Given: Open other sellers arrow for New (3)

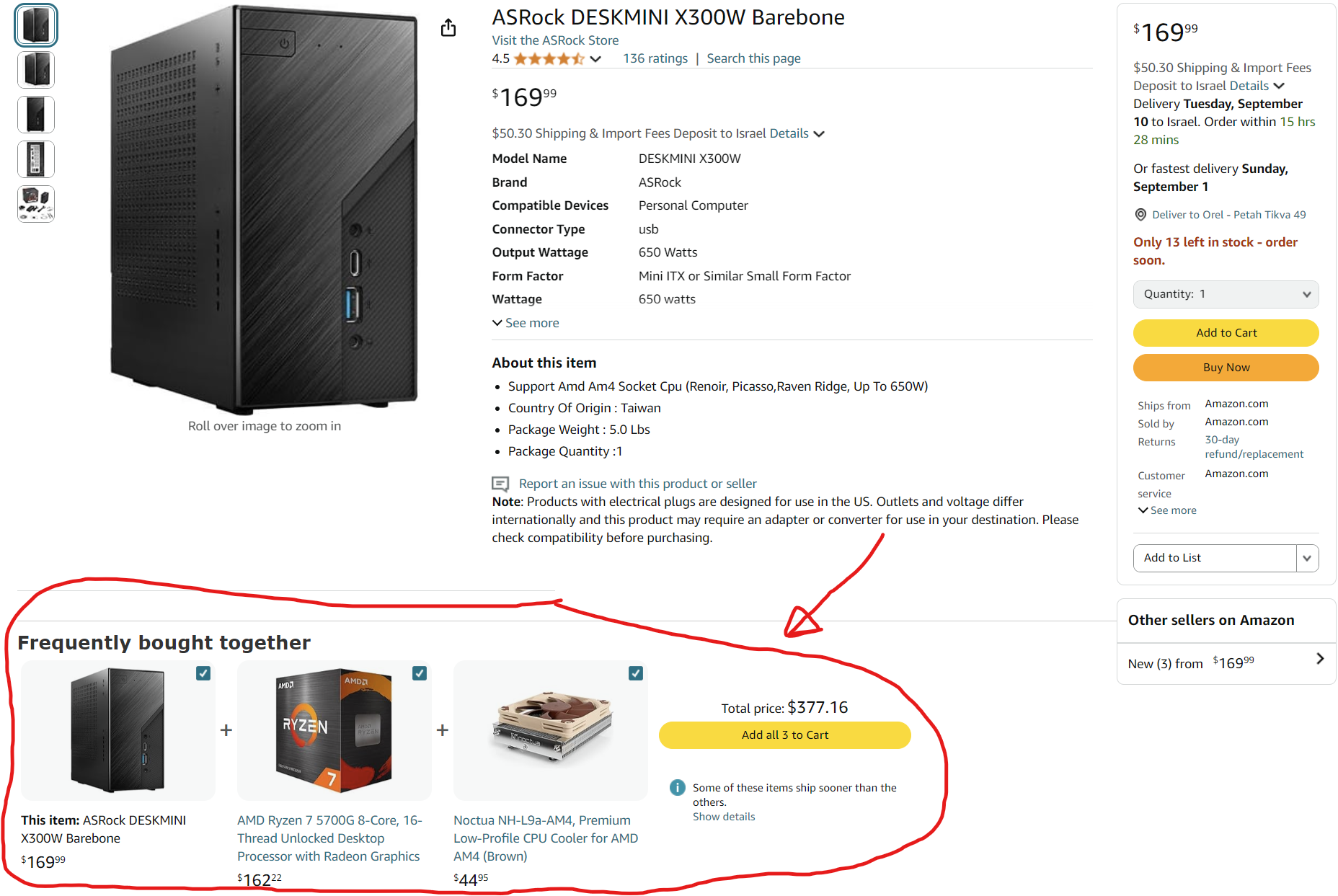Looking at the screenshot, I should pyautogui.click(x=1320, y=659).
